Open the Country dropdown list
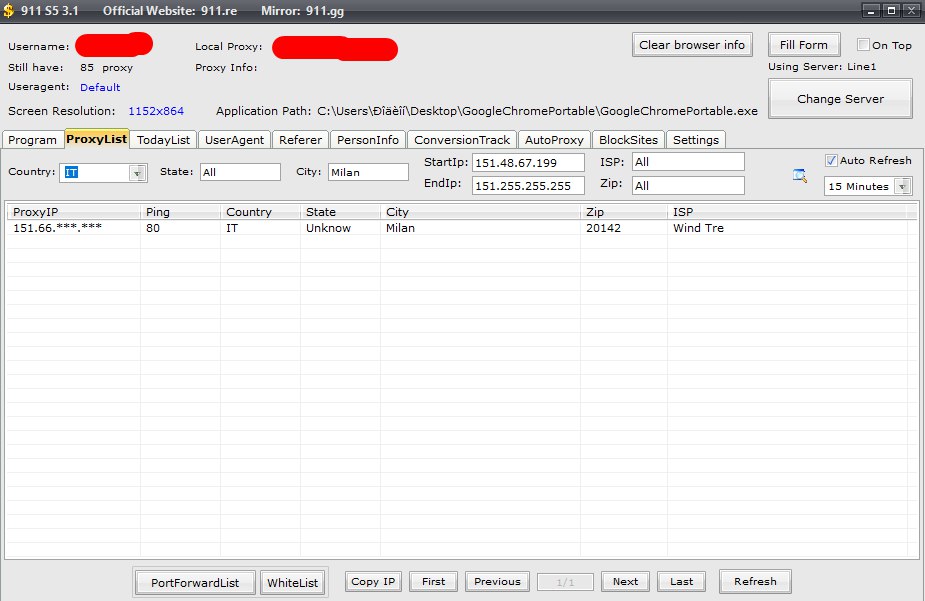 [x=137, y=173]
